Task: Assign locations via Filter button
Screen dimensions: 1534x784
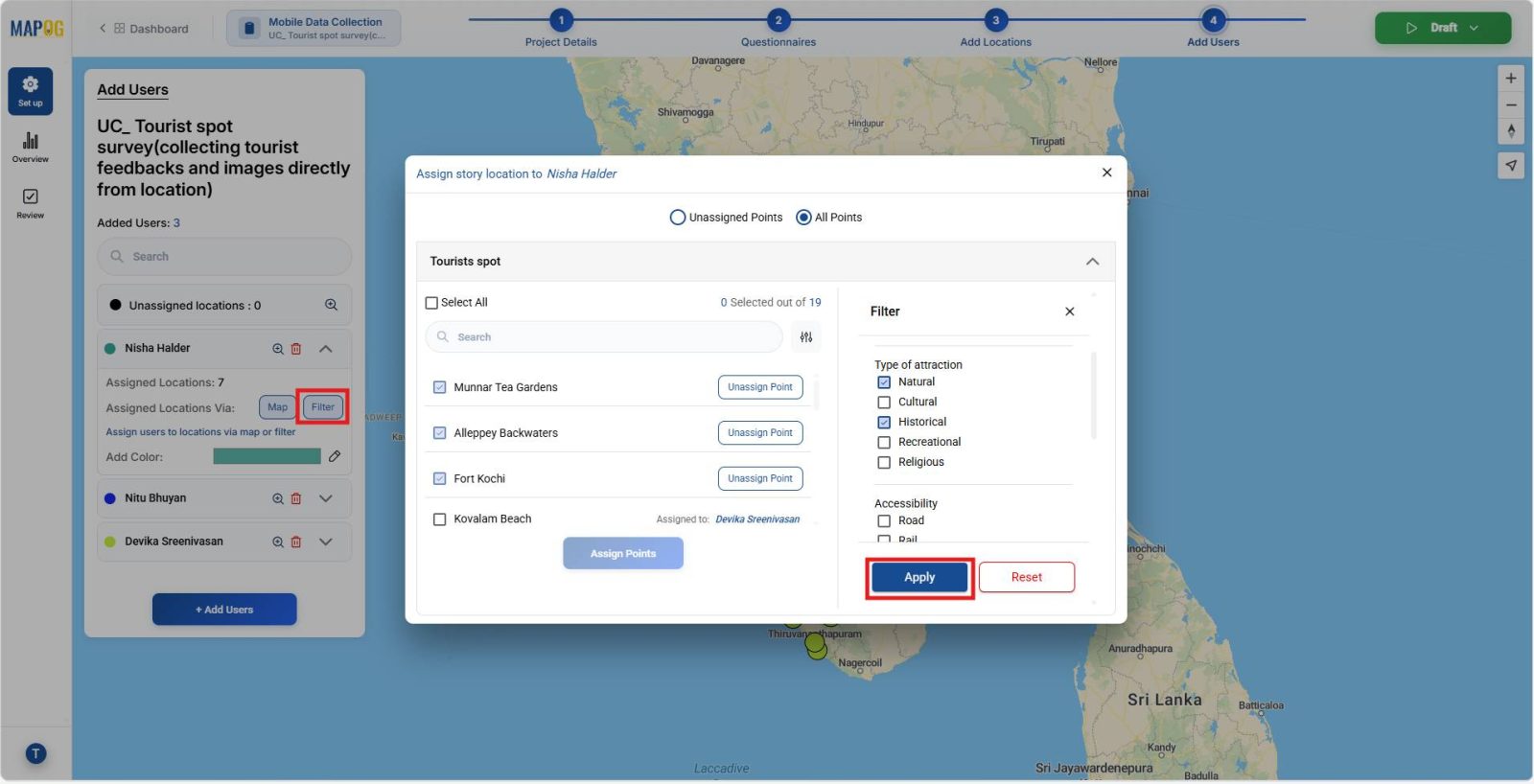Action: pyautogui.click(x=323, y=407)
